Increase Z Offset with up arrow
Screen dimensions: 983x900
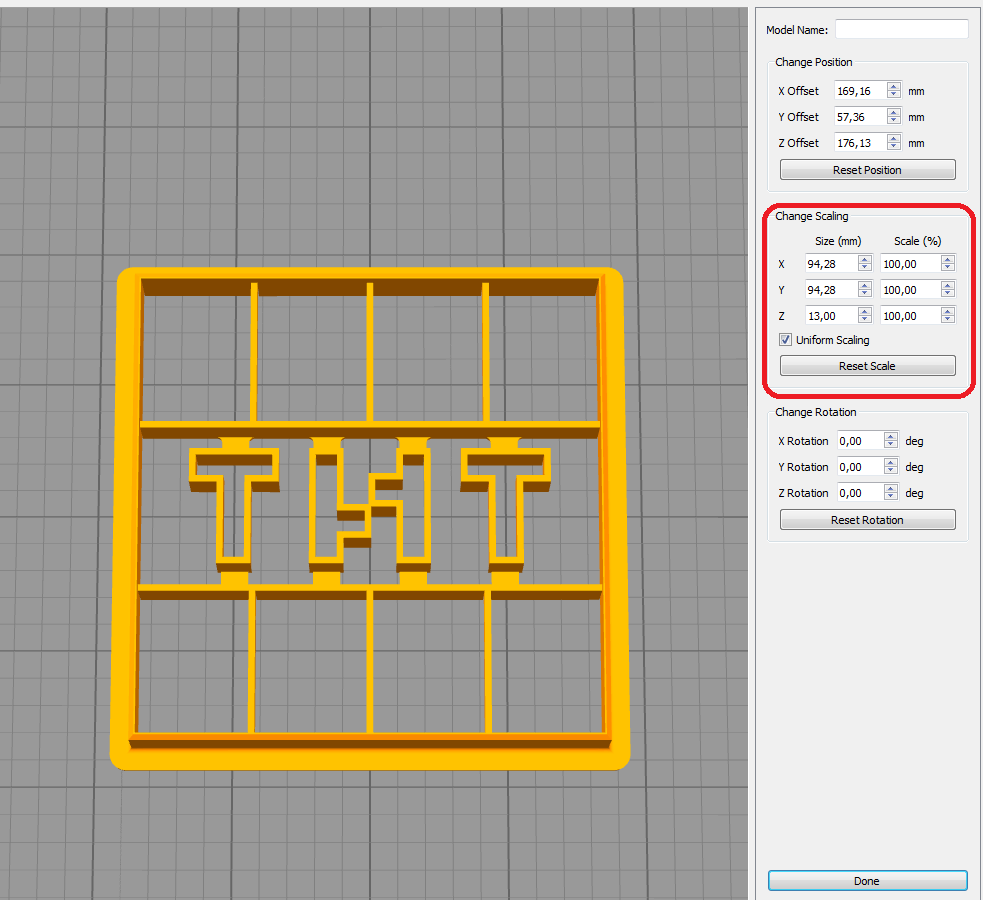point(894,139)
